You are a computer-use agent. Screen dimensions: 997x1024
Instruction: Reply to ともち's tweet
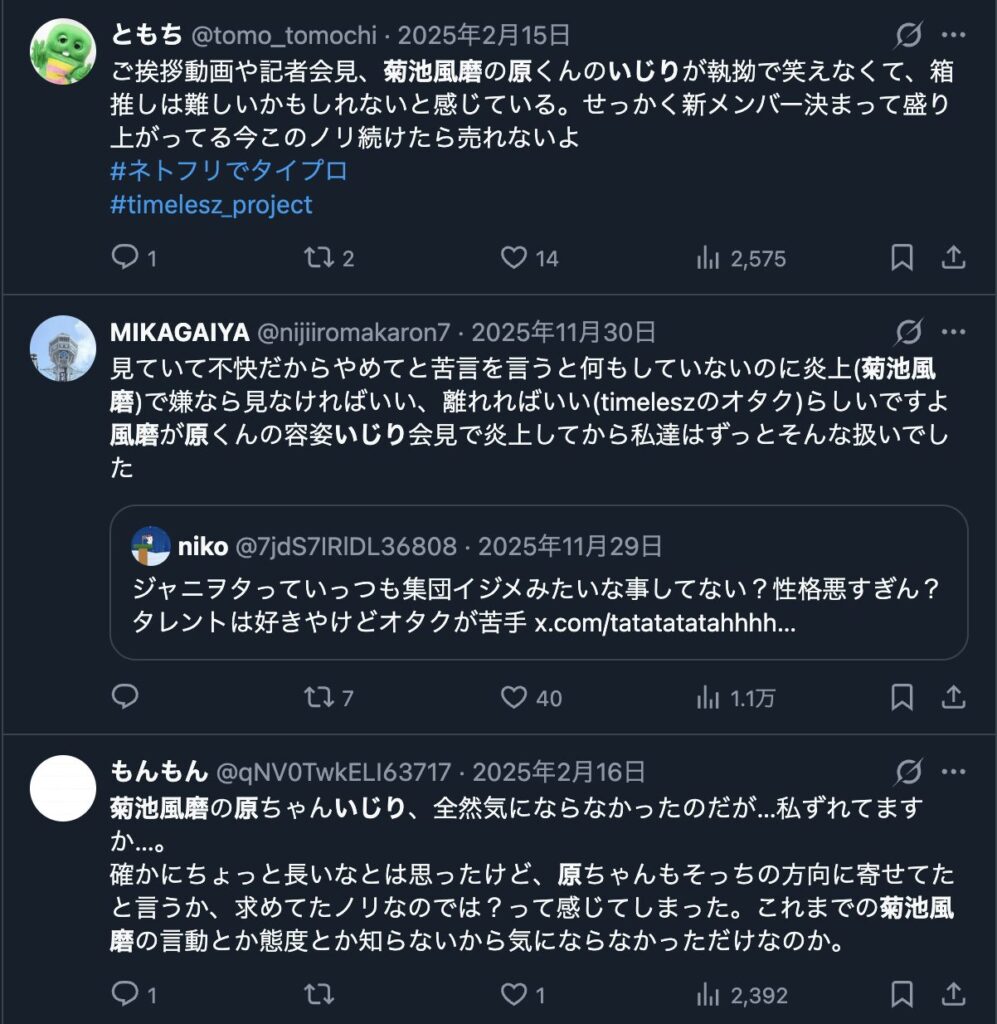tap(126, 258)
